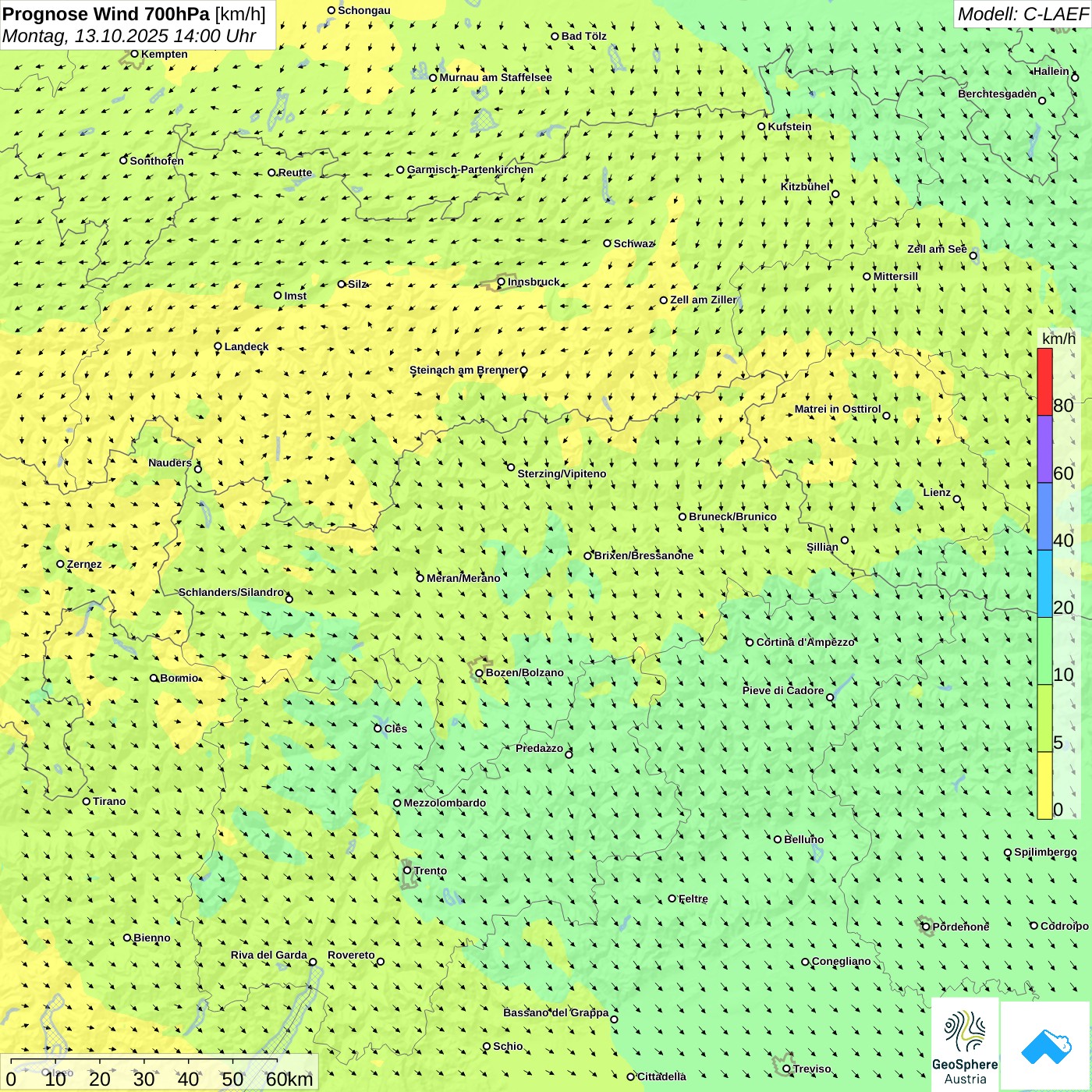The height and width of the screenshot is (1092, 1092).
Task: Click the Matrei in Osttirol label
Action: pos(838,409)
